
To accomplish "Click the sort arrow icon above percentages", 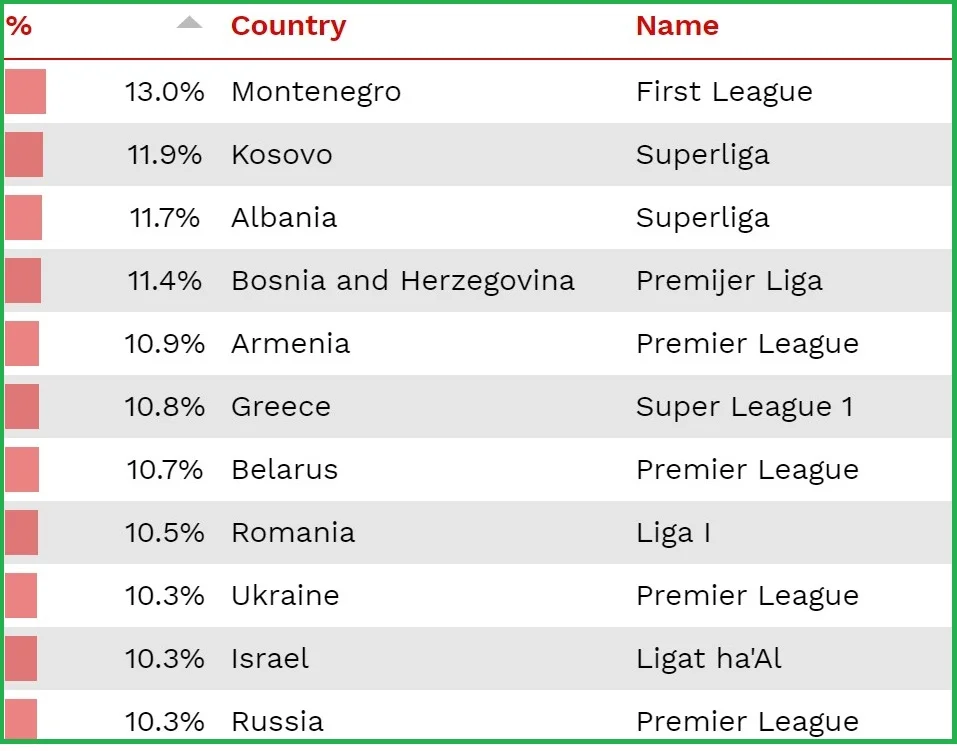I will point(189,24).
